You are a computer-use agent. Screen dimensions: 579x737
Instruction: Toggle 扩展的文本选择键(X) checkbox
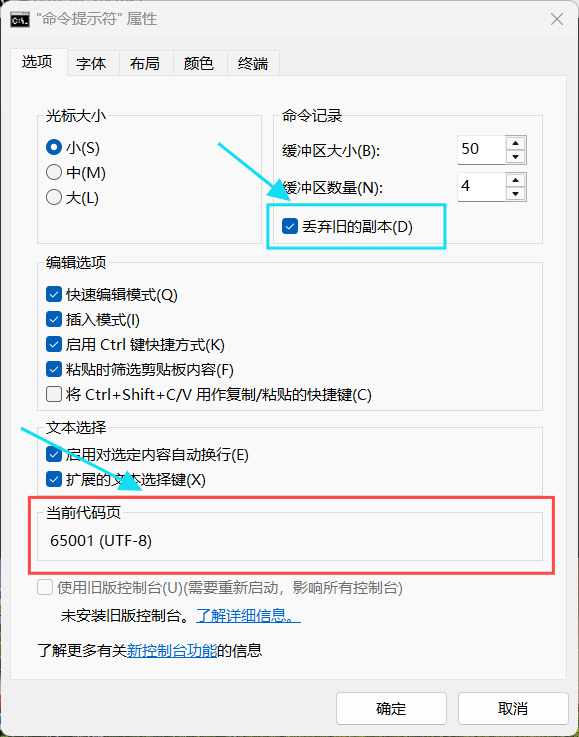point(54,480)
